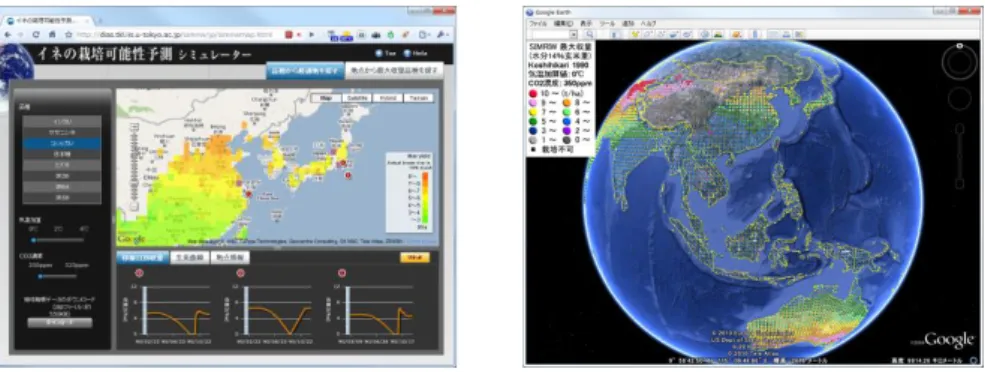The width and height of the screenshot is (985, 372).
Task: Open the ツール menu in Google Earth
Action: click(607, 23)
